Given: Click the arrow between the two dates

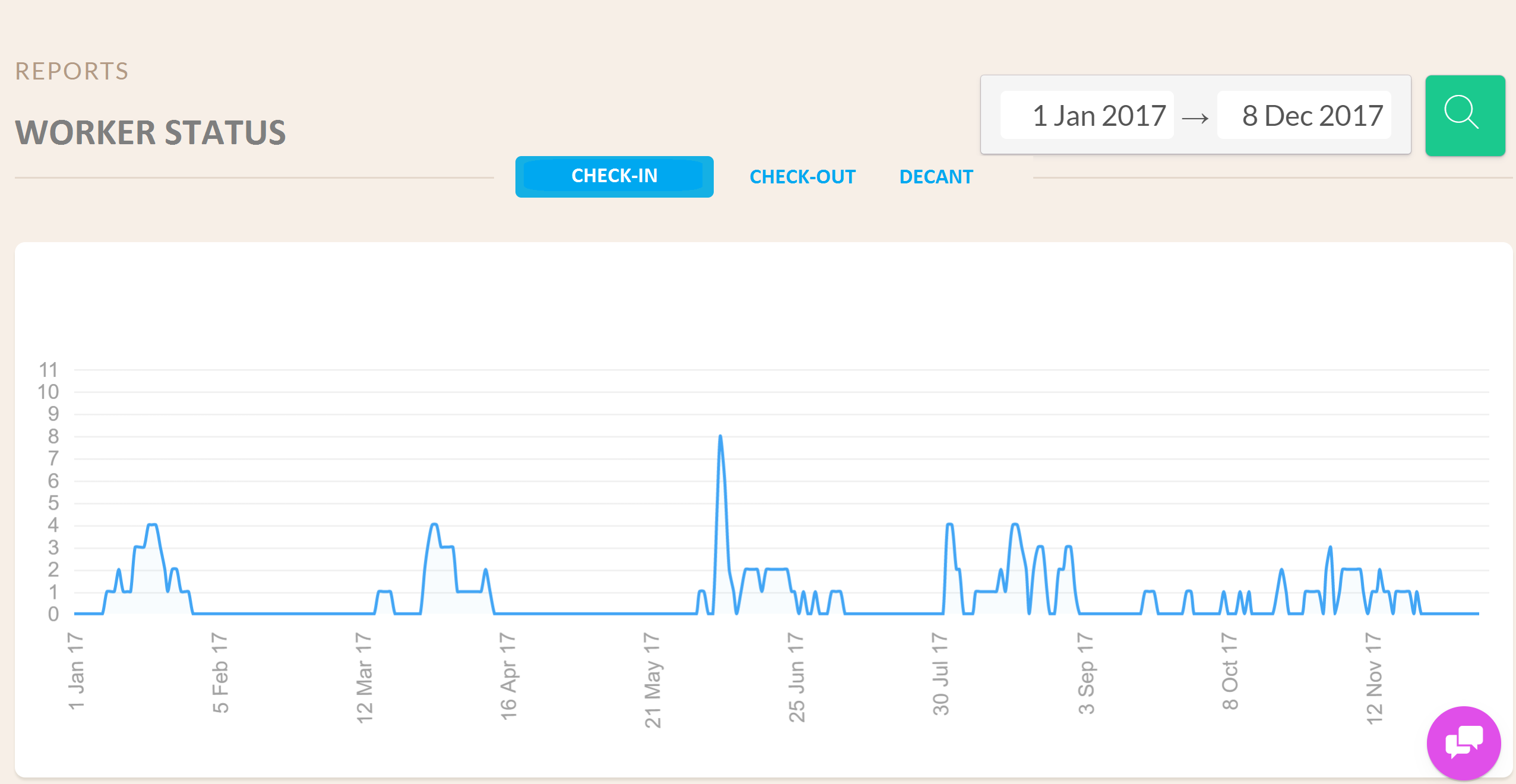Looking at the screenshot, I should (x=1195, y=118).
